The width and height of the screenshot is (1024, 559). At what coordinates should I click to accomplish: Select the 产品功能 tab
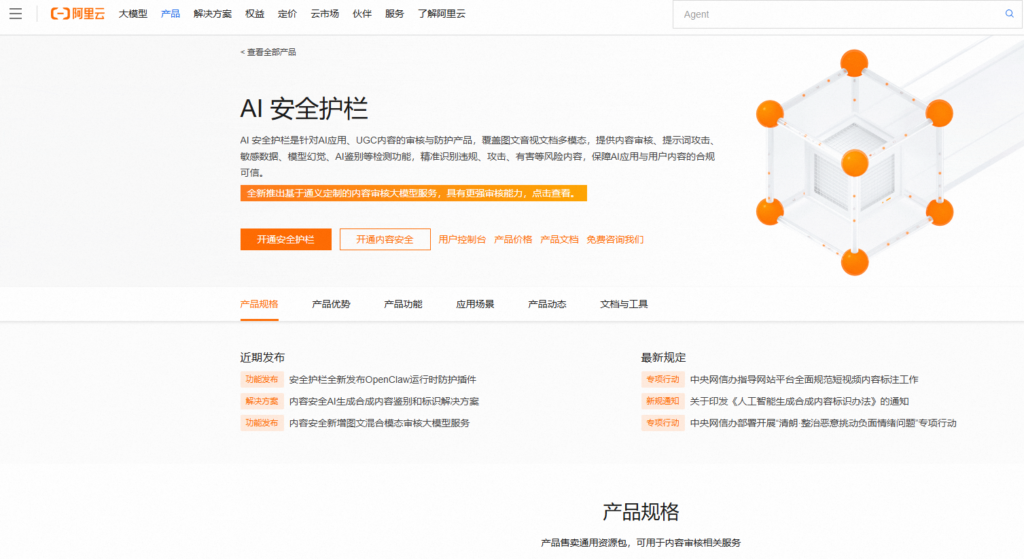click(x=403, y=304)
